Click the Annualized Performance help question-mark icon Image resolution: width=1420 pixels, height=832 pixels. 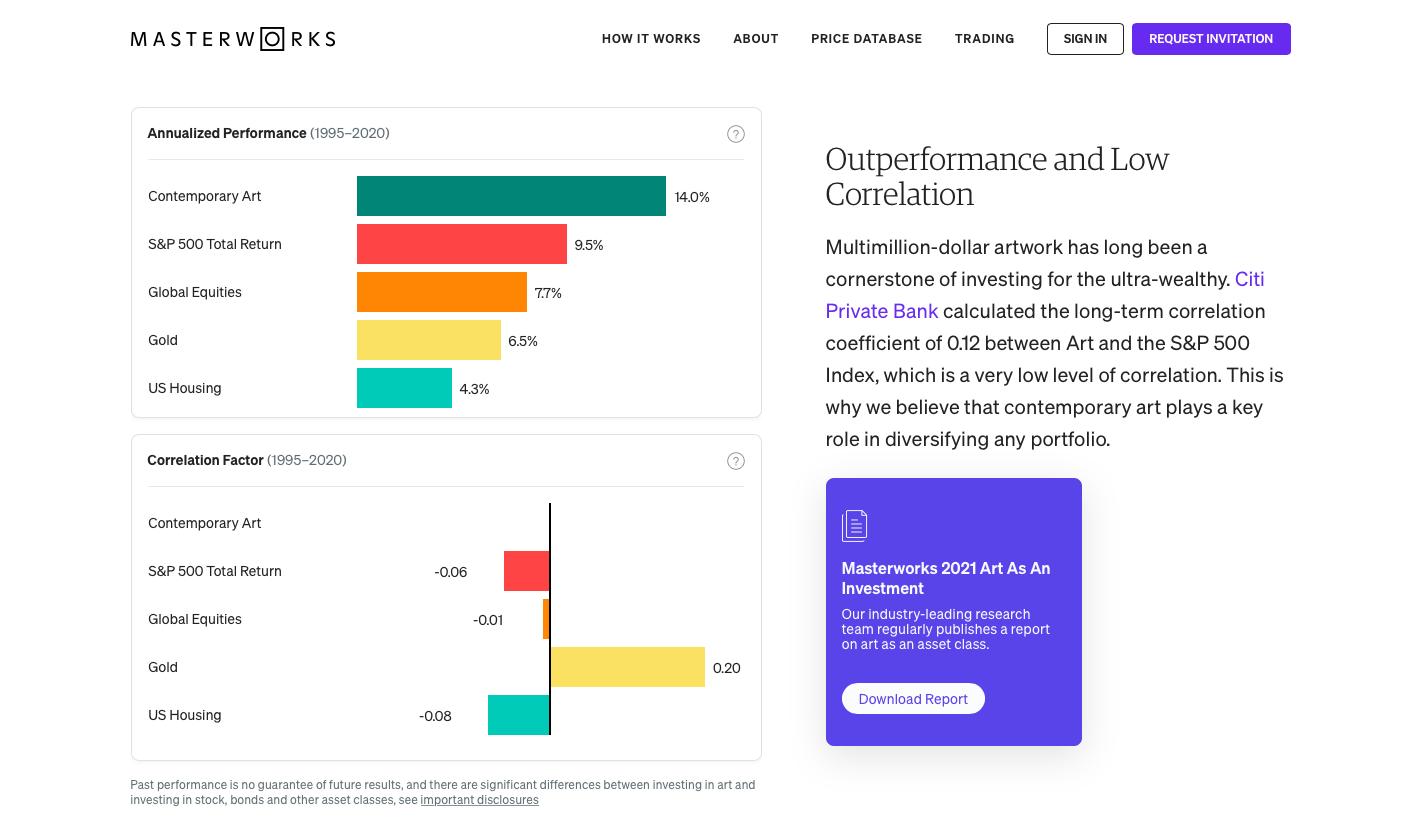pos(736,134)
